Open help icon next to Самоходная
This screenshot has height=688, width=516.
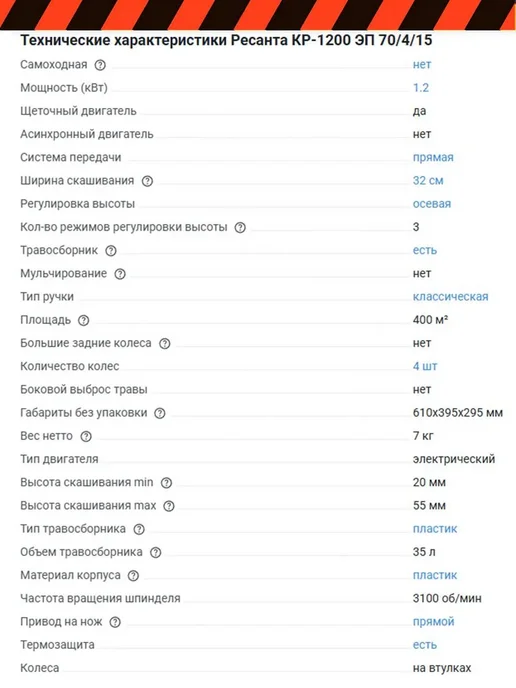coord(100,65)
